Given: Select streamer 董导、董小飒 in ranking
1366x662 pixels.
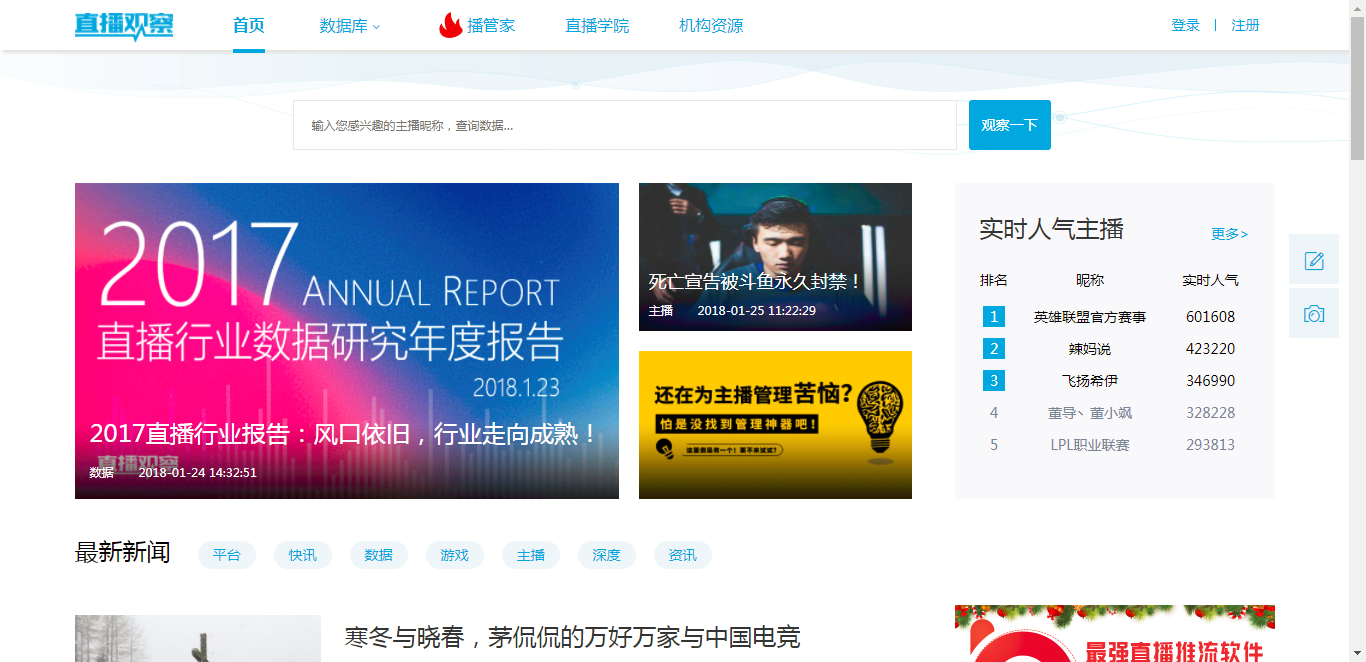Looking at the screenshot, I should (1090, 413).
